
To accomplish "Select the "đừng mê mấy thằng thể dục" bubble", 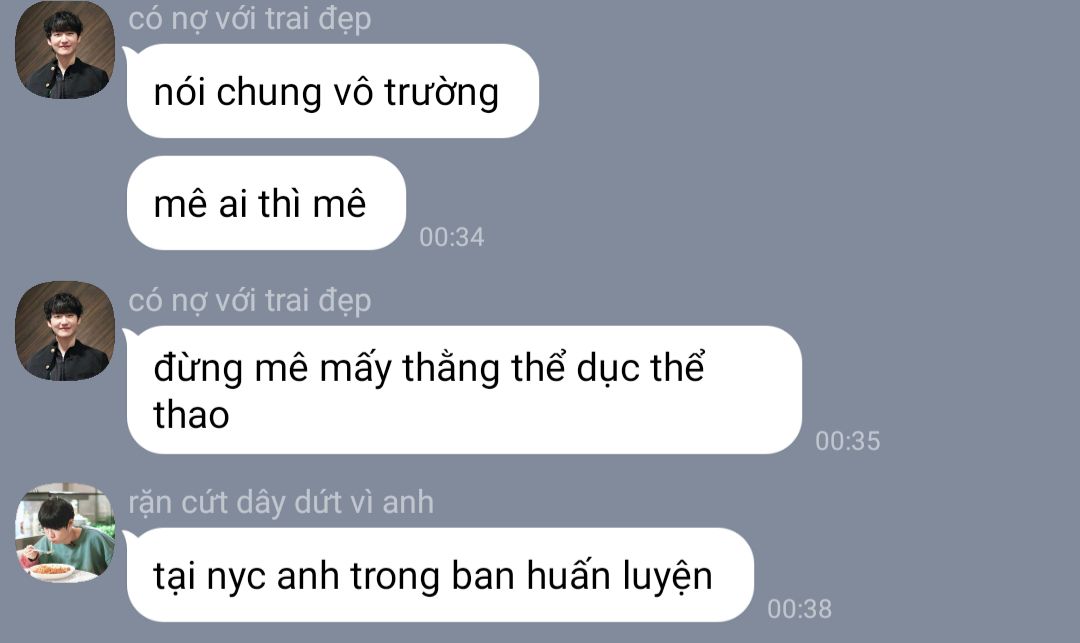I will coord(464,390).
